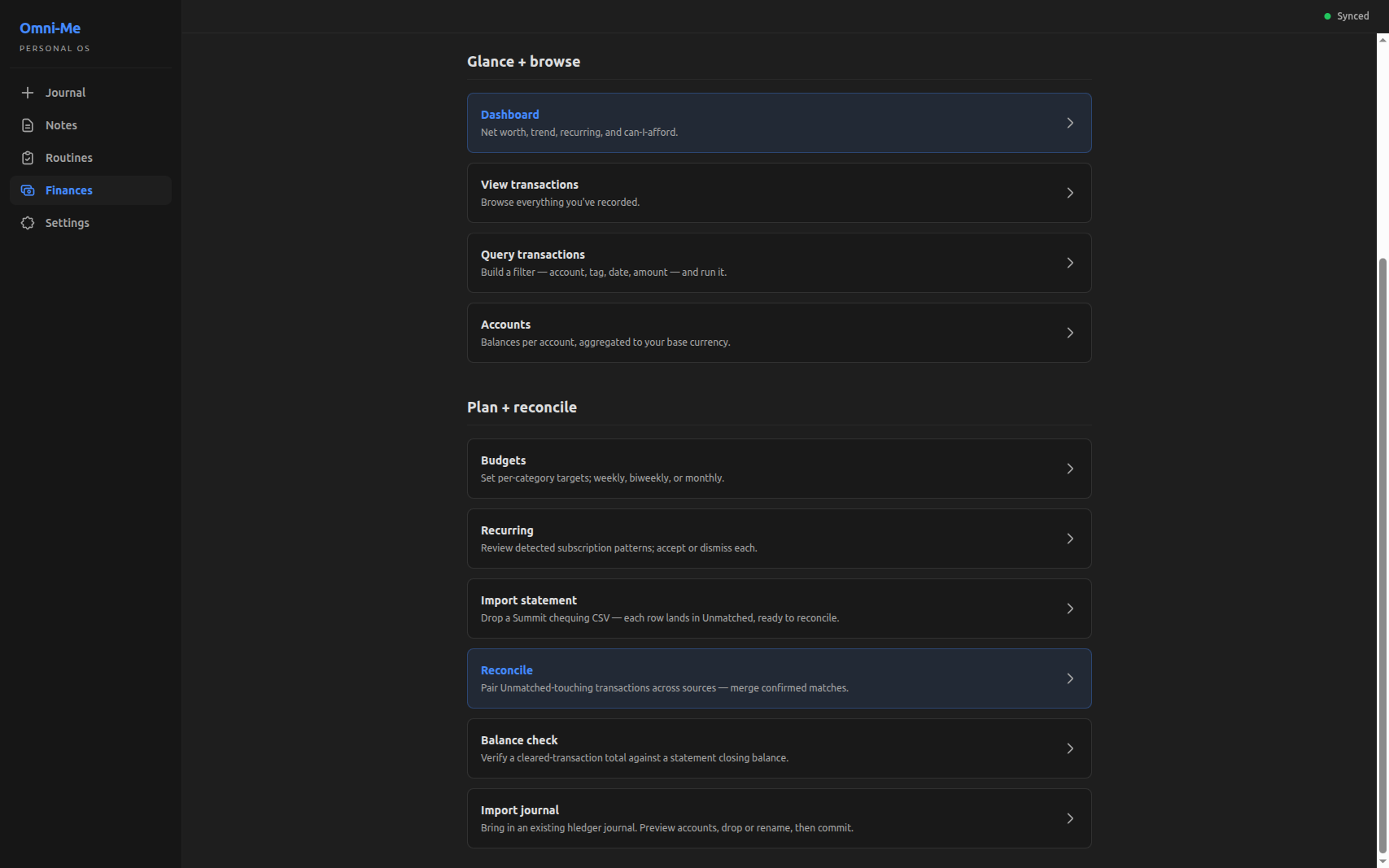The image size is (1389, 868).
Task: Click the Routines clipboard icon
Action: 28,158
